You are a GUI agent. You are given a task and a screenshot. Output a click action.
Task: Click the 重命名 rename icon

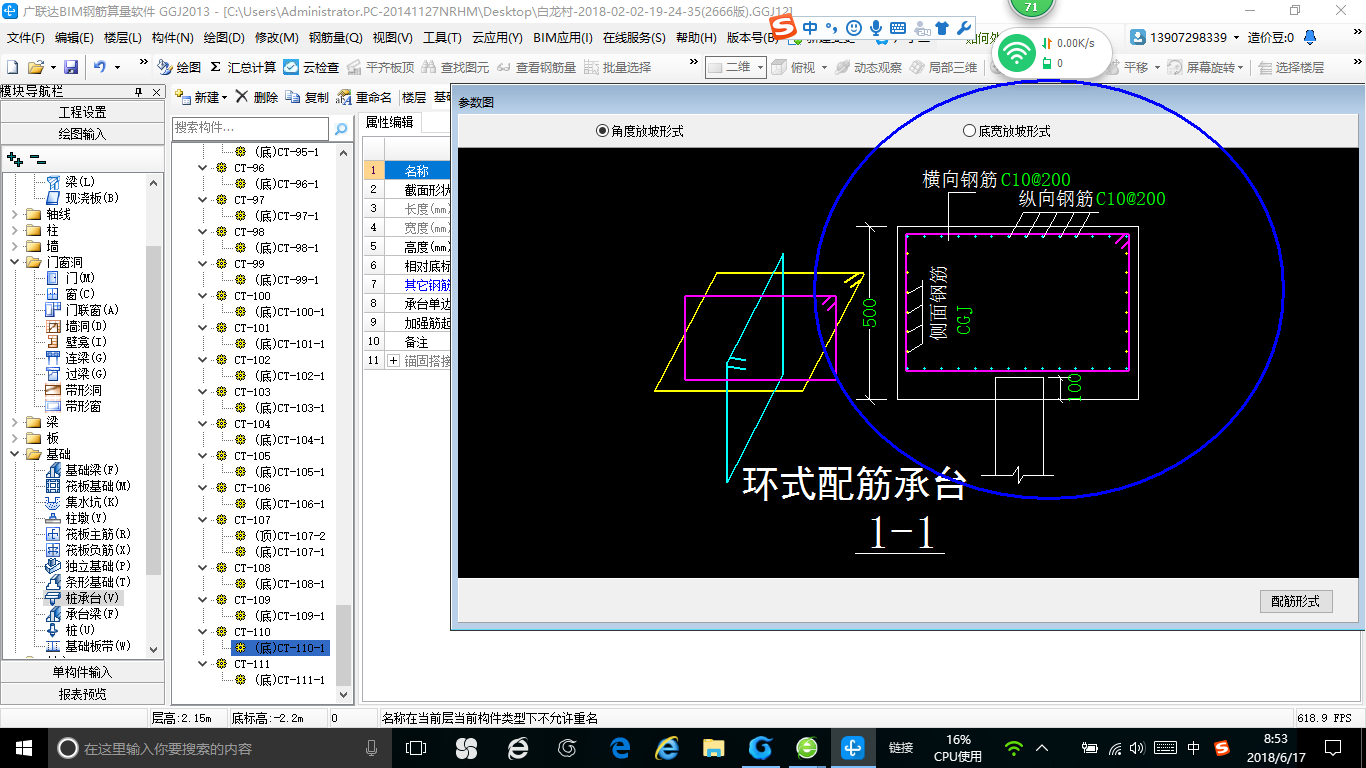pos(365,97)
